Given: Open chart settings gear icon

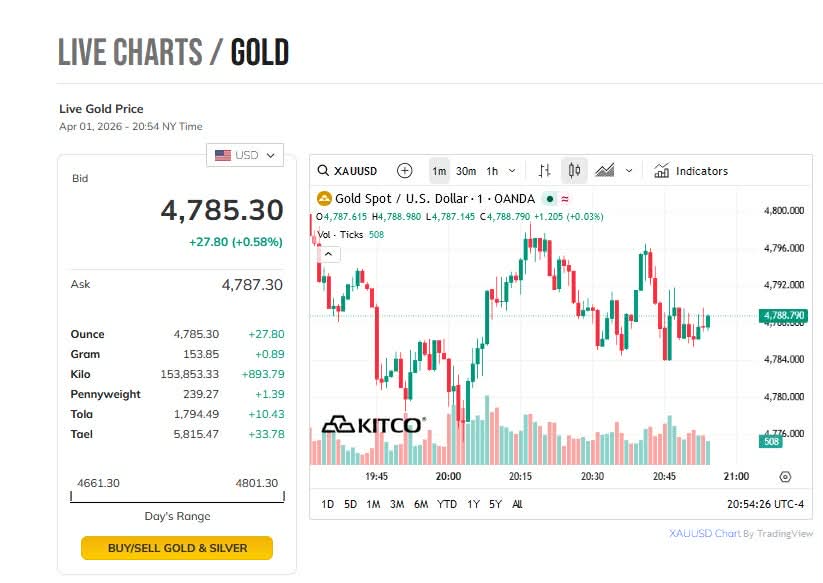Looking at the screenshot, I should pos(785,477).
